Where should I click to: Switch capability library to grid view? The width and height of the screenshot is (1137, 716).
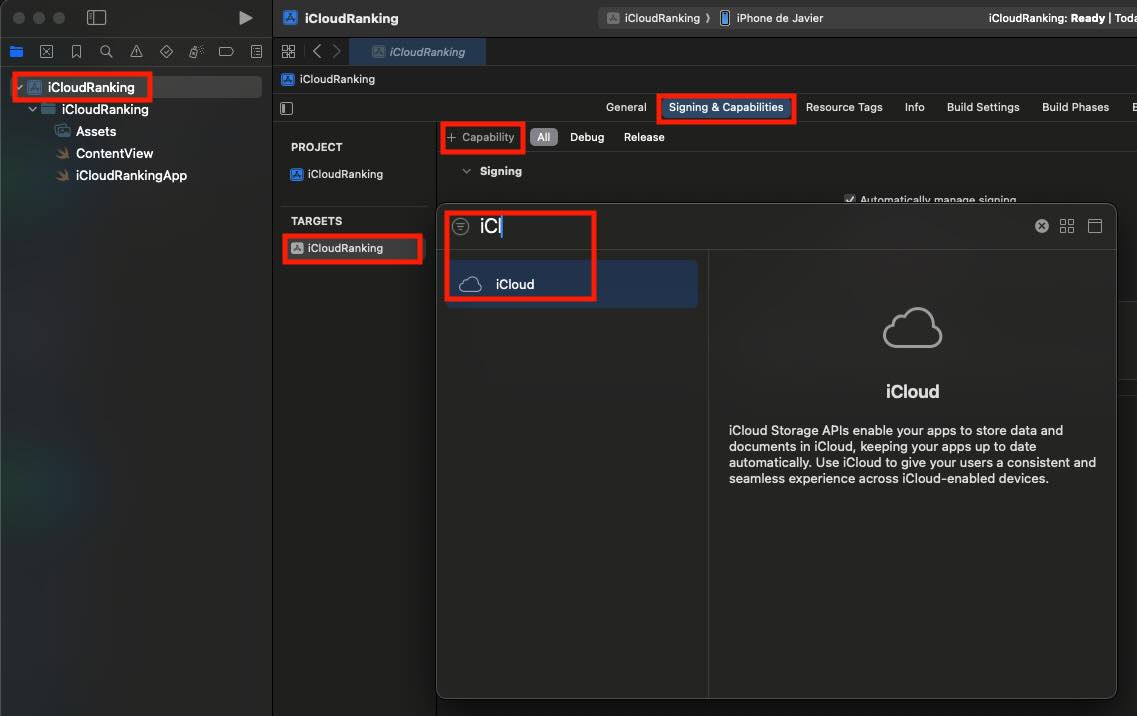coord(1067,226)
